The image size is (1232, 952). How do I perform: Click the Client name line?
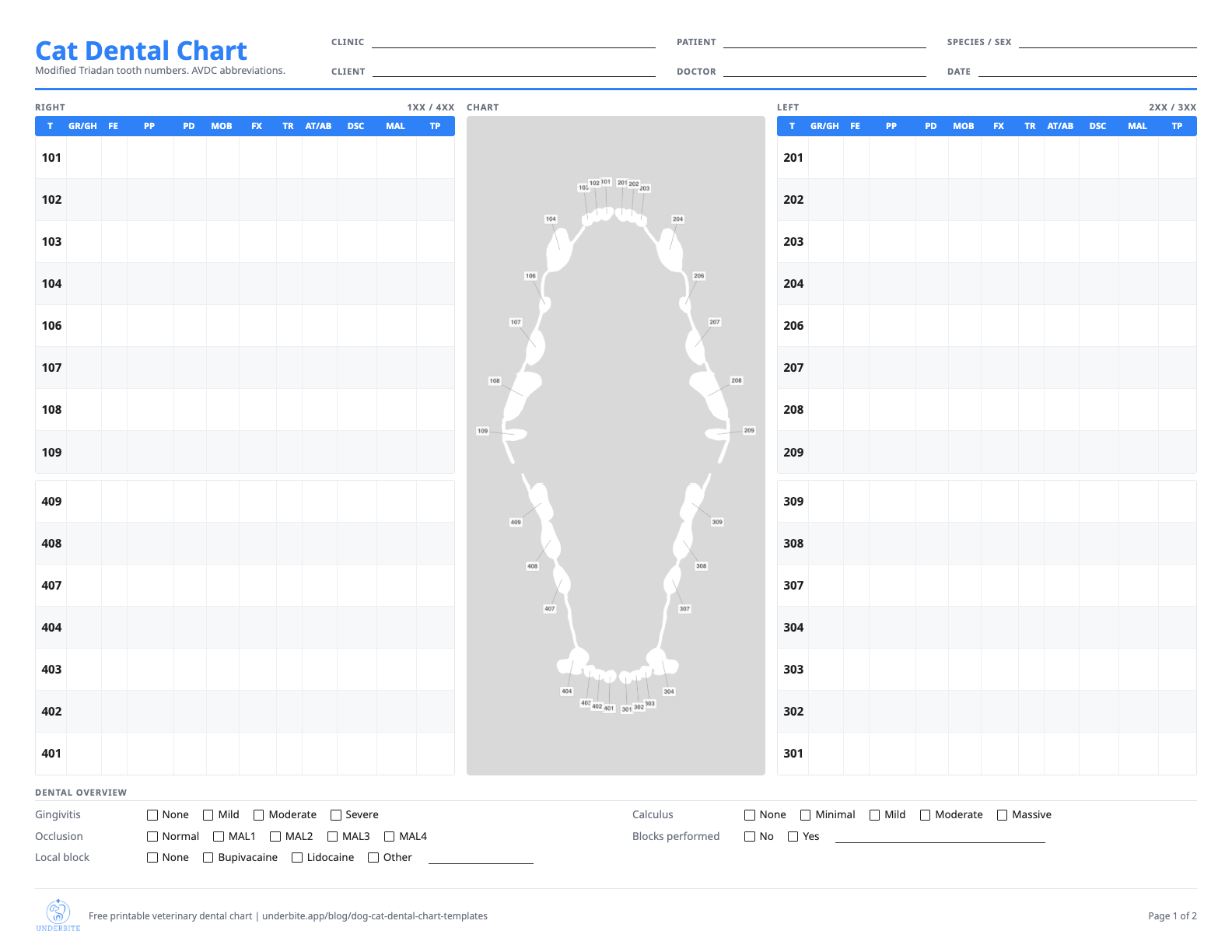tap(513, 72)
